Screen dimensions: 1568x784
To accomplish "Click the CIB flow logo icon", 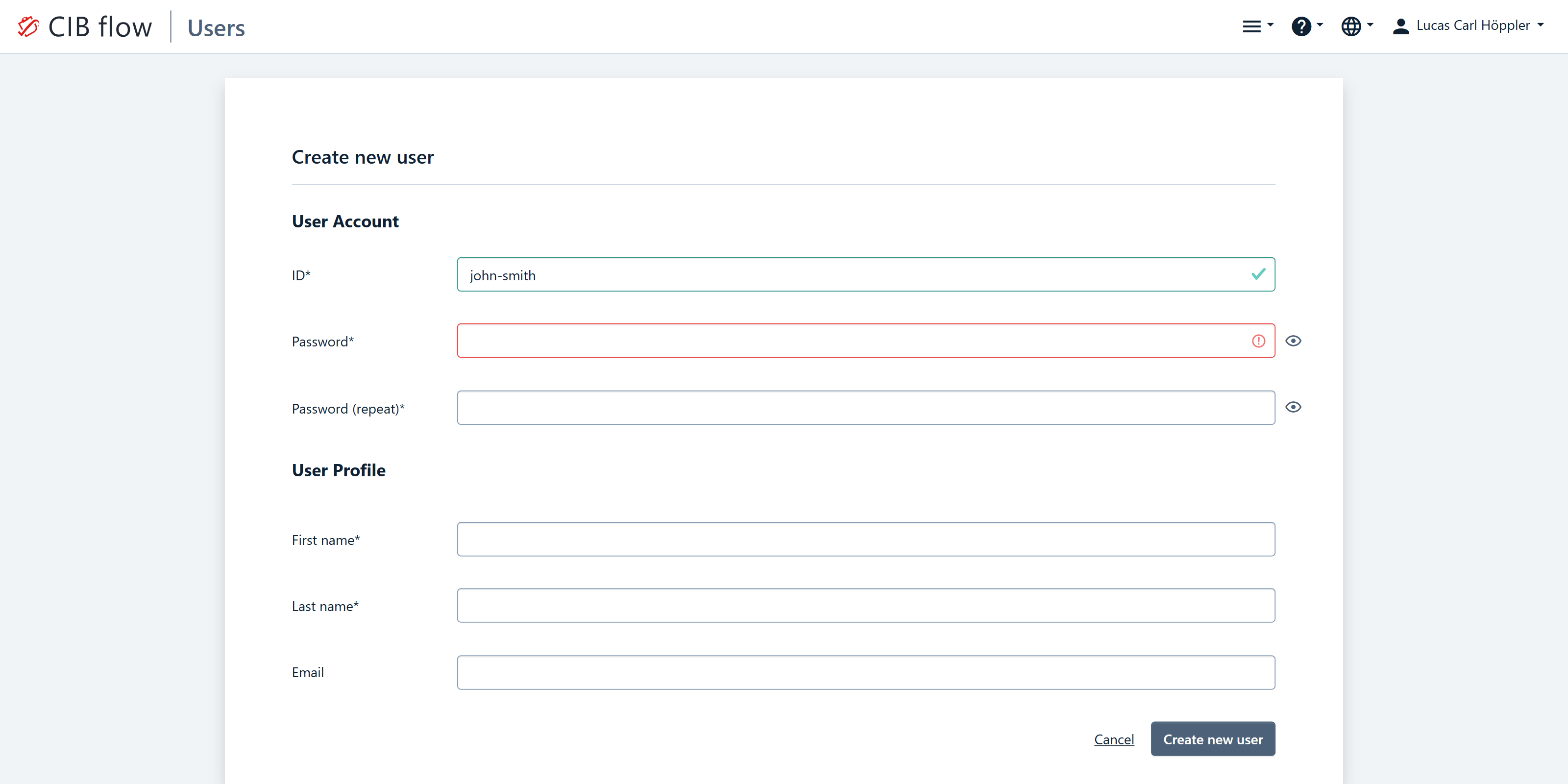I will pos(28,27).
